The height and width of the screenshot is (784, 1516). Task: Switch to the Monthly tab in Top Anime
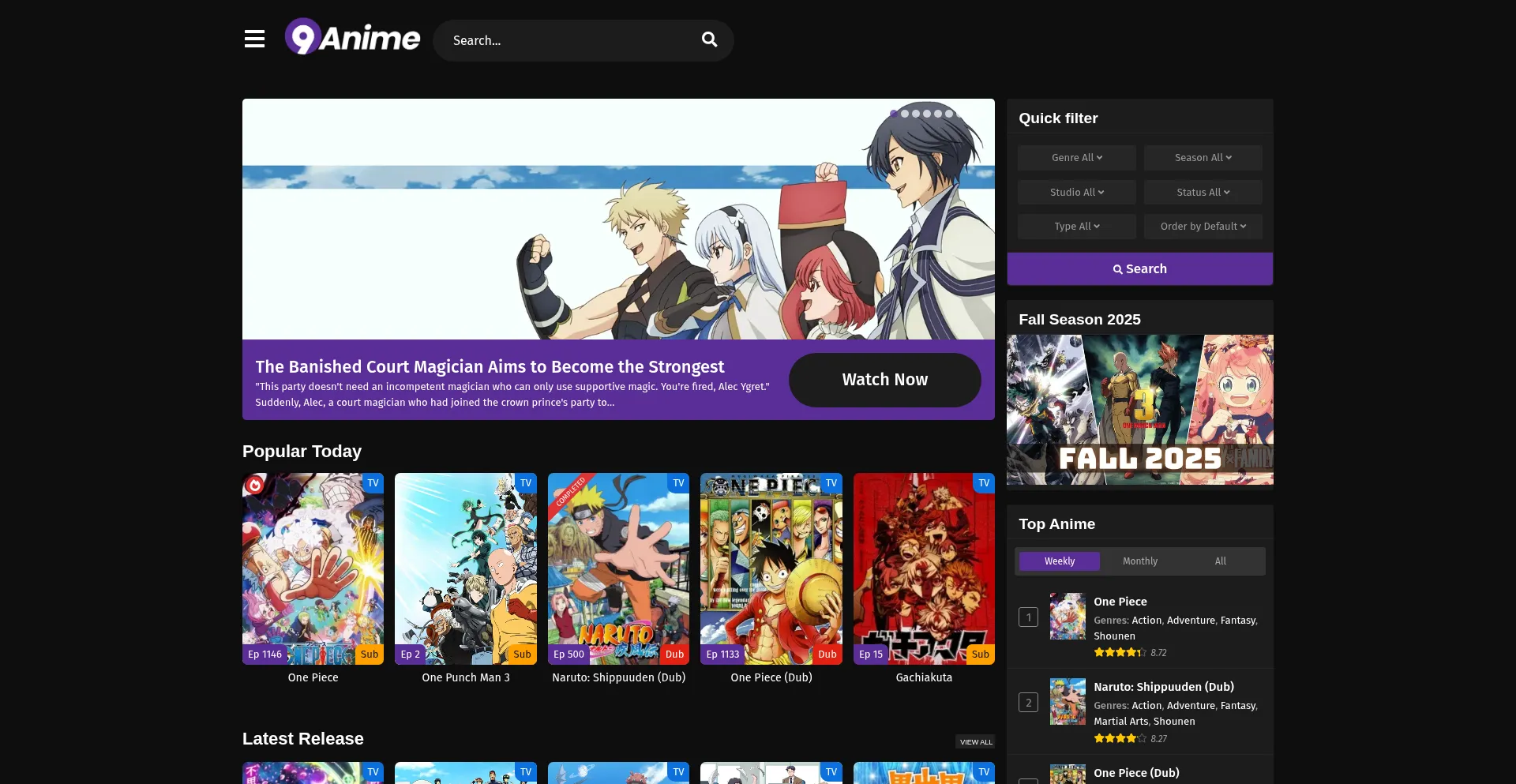[x=1139, y=561]
